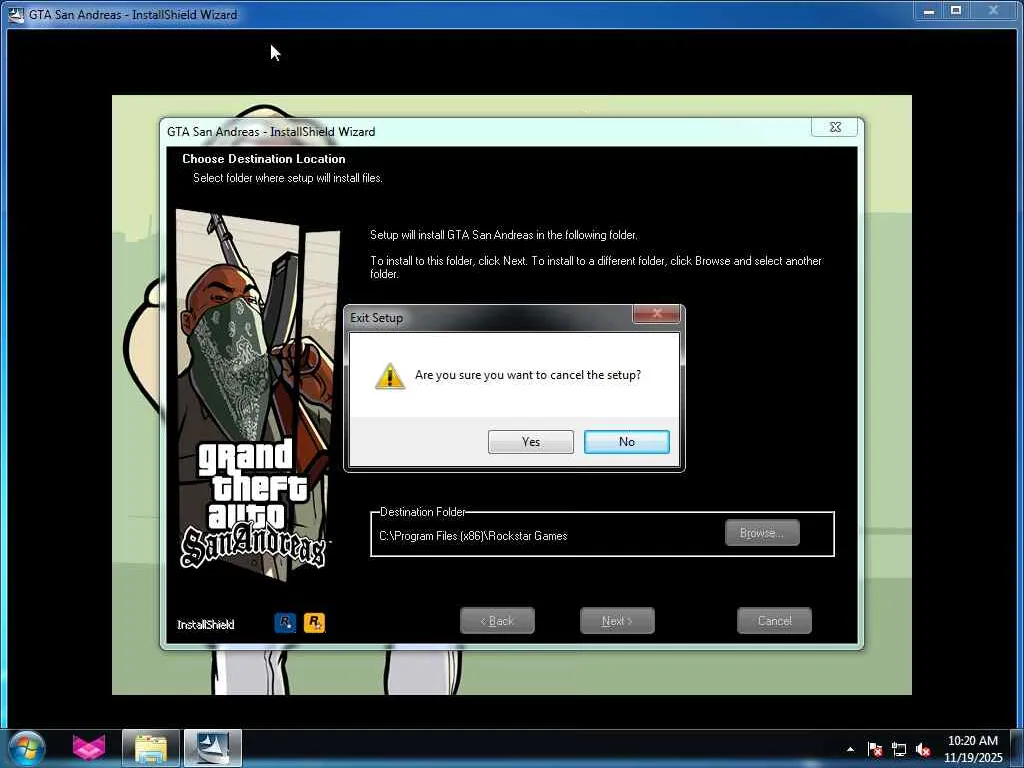
Task: Close the Exit Setup dialog
Action: [x=657, y=313]
